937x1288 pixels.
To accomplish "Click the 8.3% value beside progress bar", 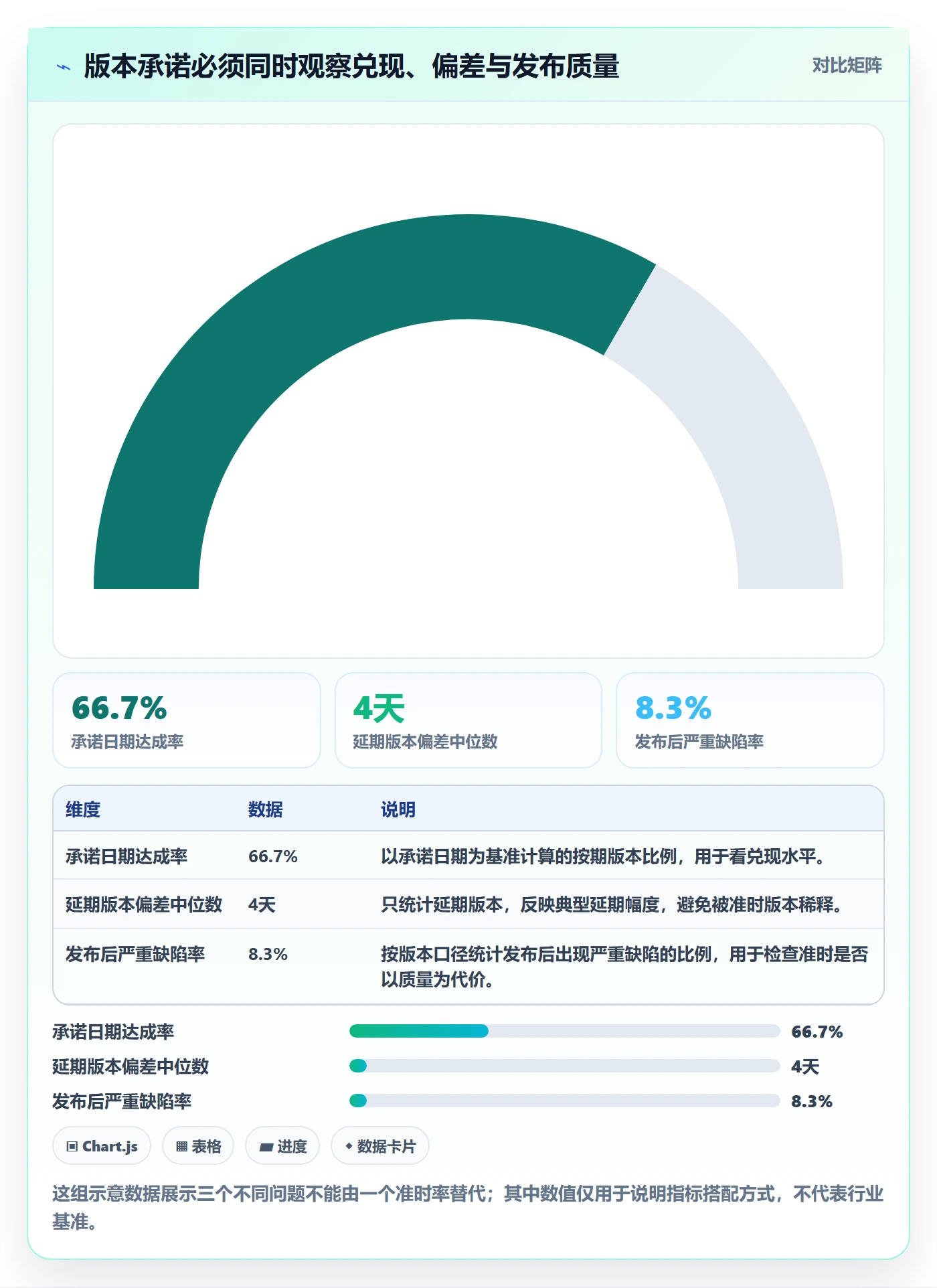I will (812, 1101).
